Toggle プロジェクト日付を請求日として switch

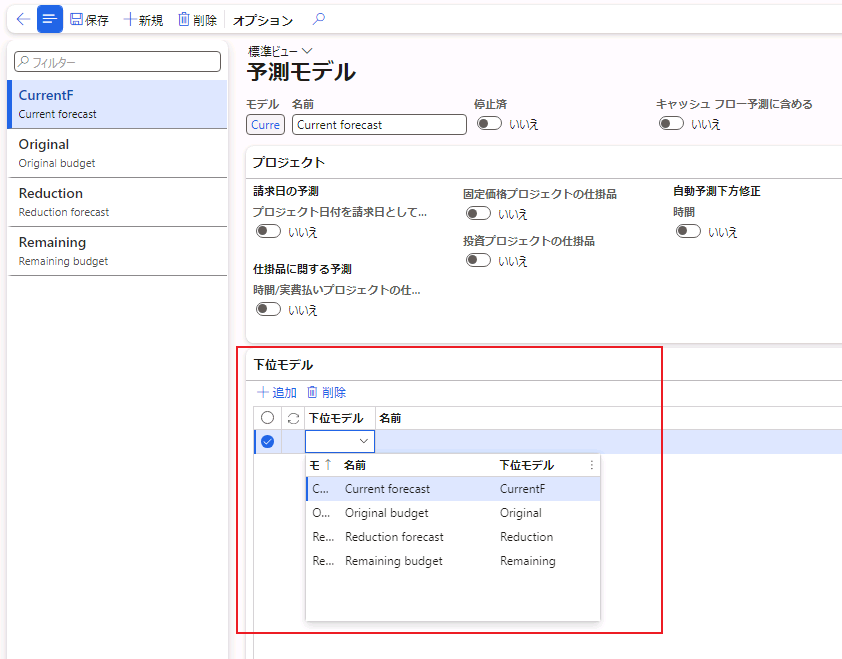268,231
